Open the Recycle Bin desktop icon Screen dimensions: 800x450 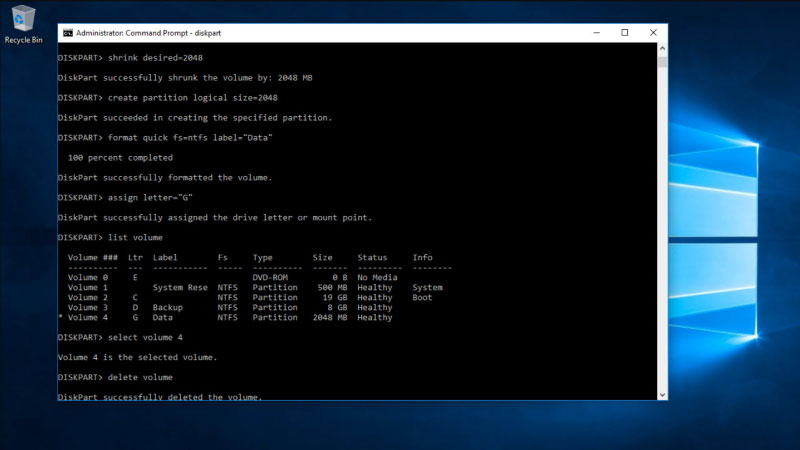(x=23, y=22)
